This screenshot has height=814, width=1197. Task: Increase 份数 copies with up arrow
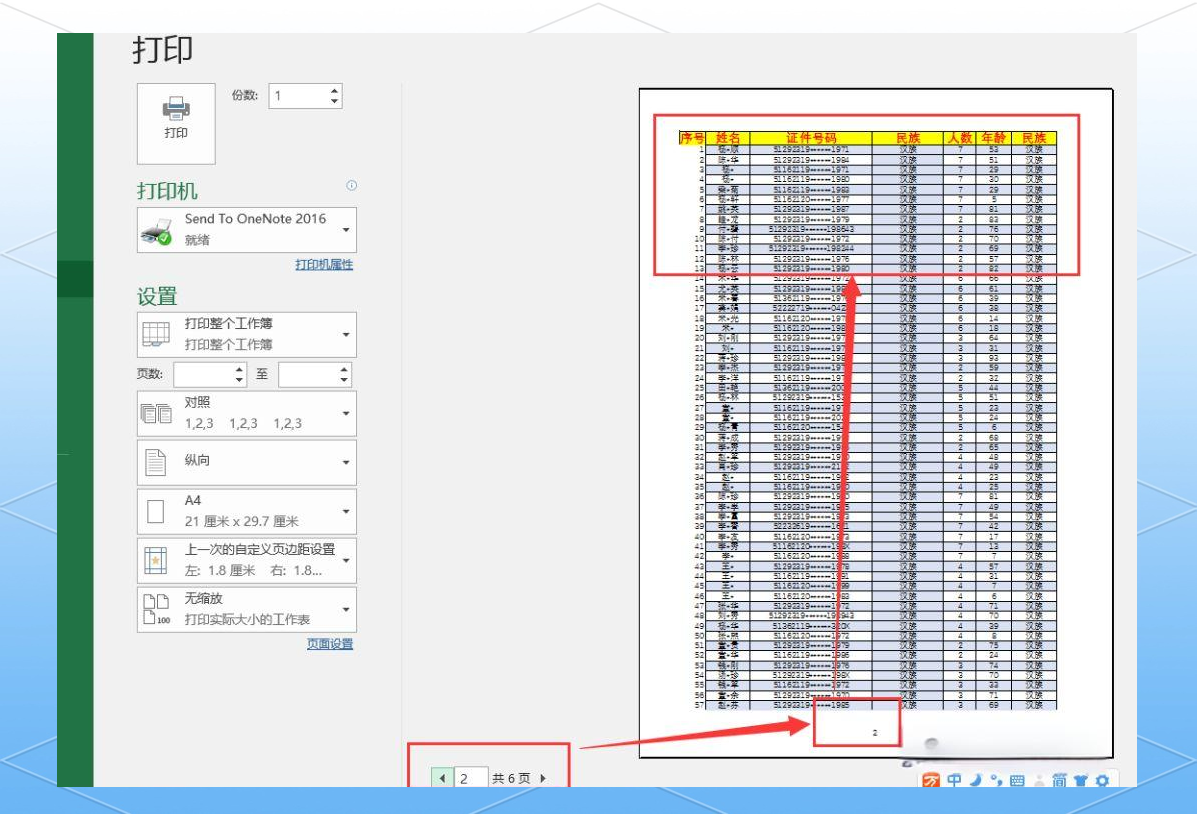click(334, 90)
